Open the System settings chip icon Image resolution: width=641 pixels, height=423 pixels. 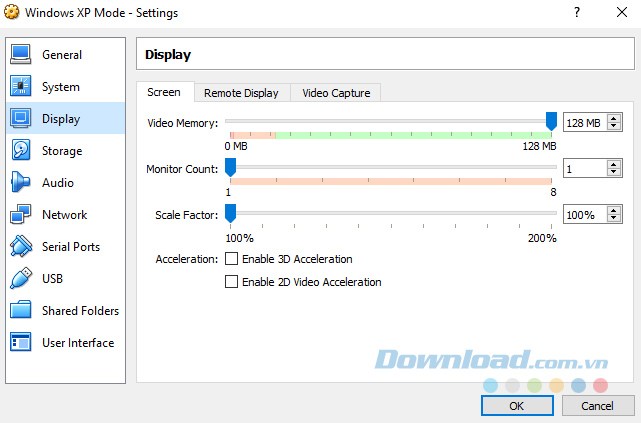coord(20,87)
